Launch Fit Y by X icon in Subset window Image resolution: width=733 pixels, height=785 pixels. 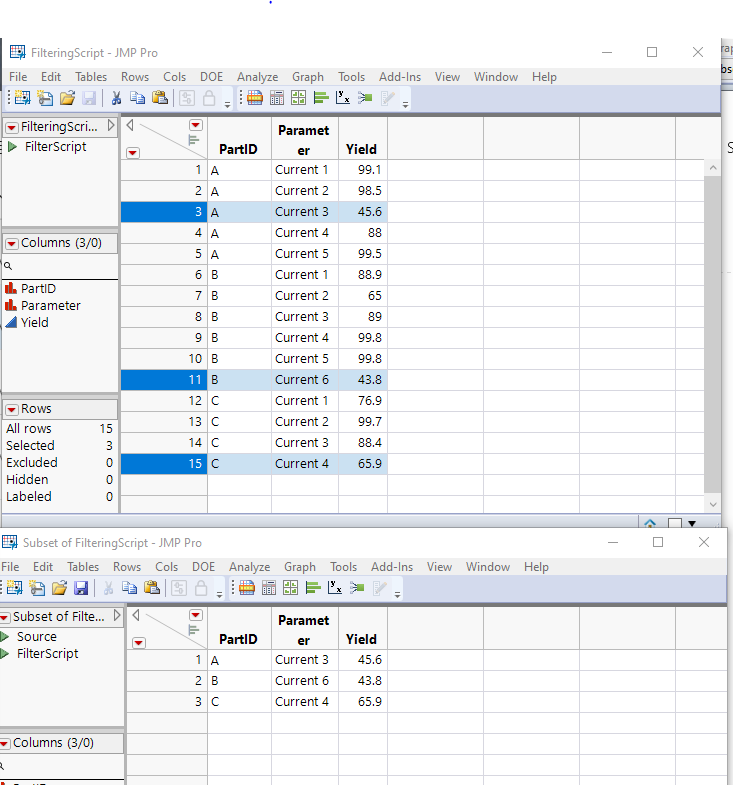pyautogui.click(x=335, y=588)
